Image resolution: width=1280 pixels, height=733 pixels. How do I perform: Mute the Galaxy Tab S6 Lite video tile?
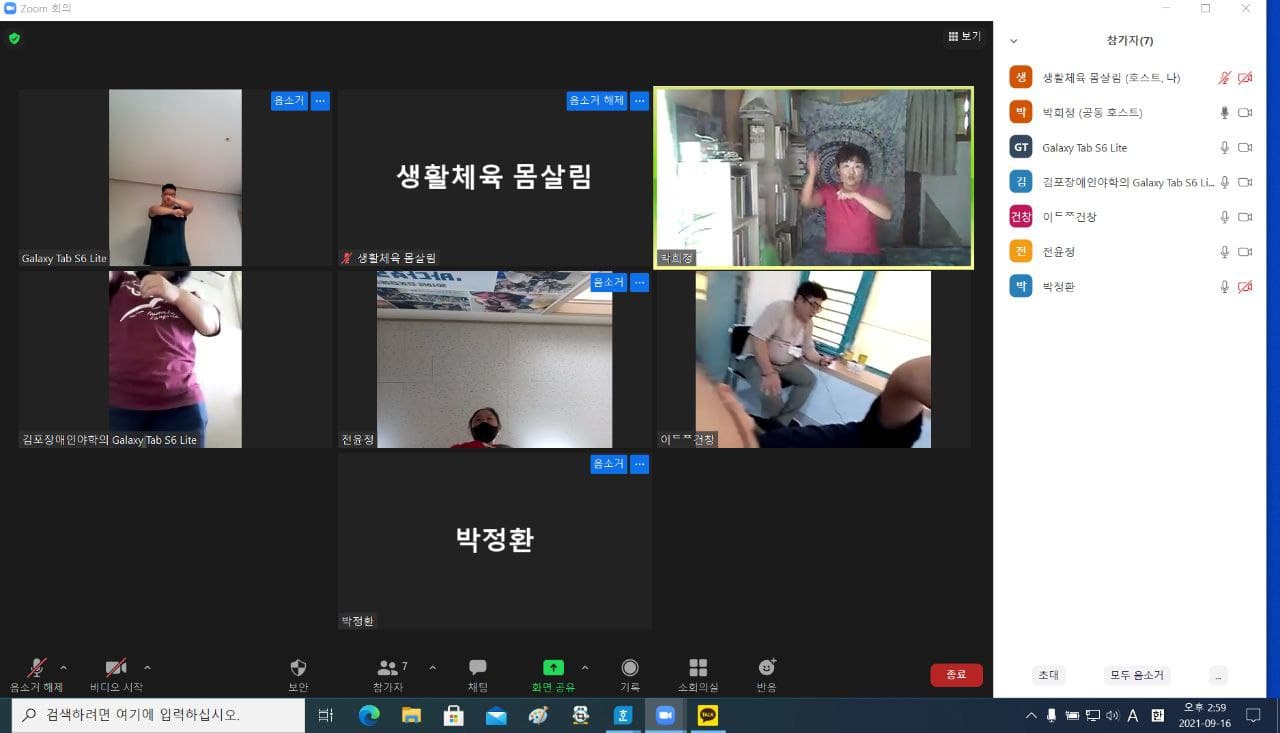[289, 101]
